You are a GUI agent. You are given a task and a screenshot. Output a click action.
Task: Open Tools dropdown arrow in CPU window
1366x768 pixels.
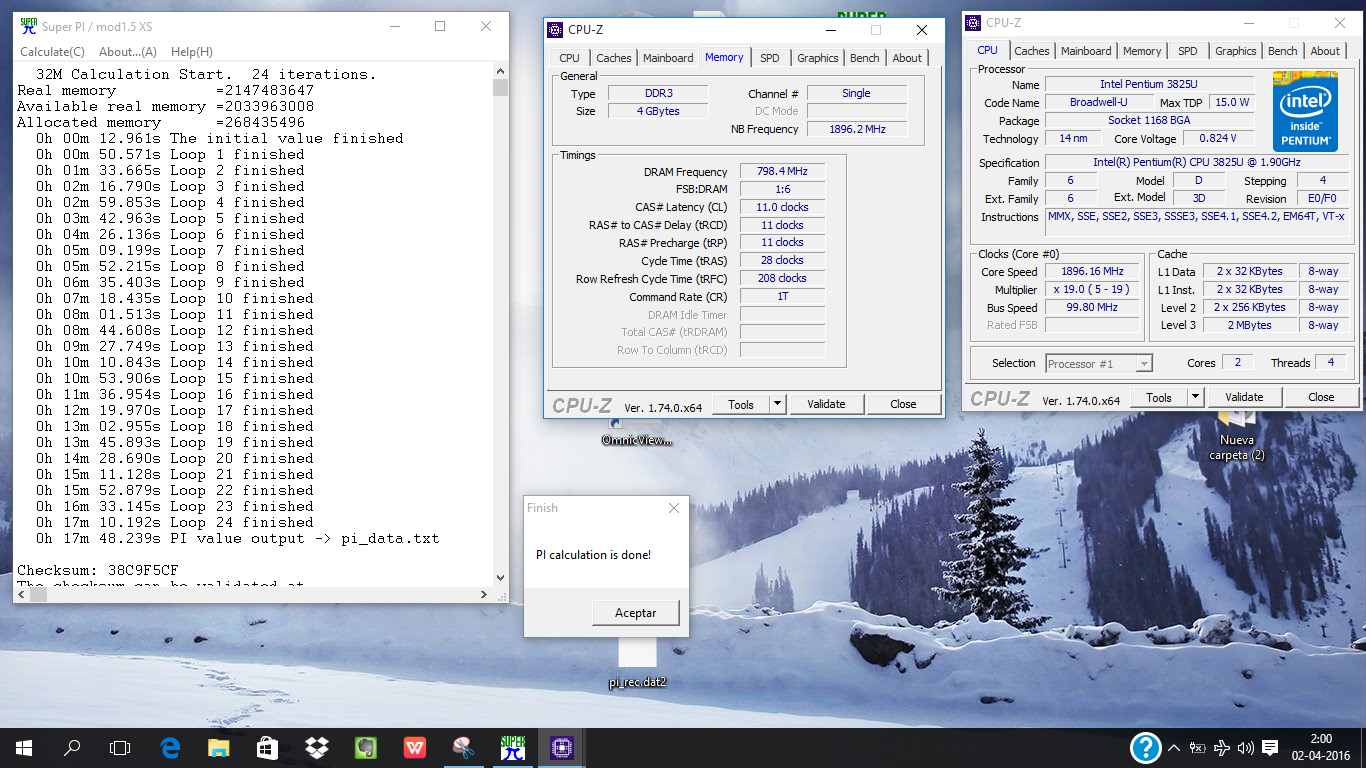pyautogui.click(x=1195, y=397)
